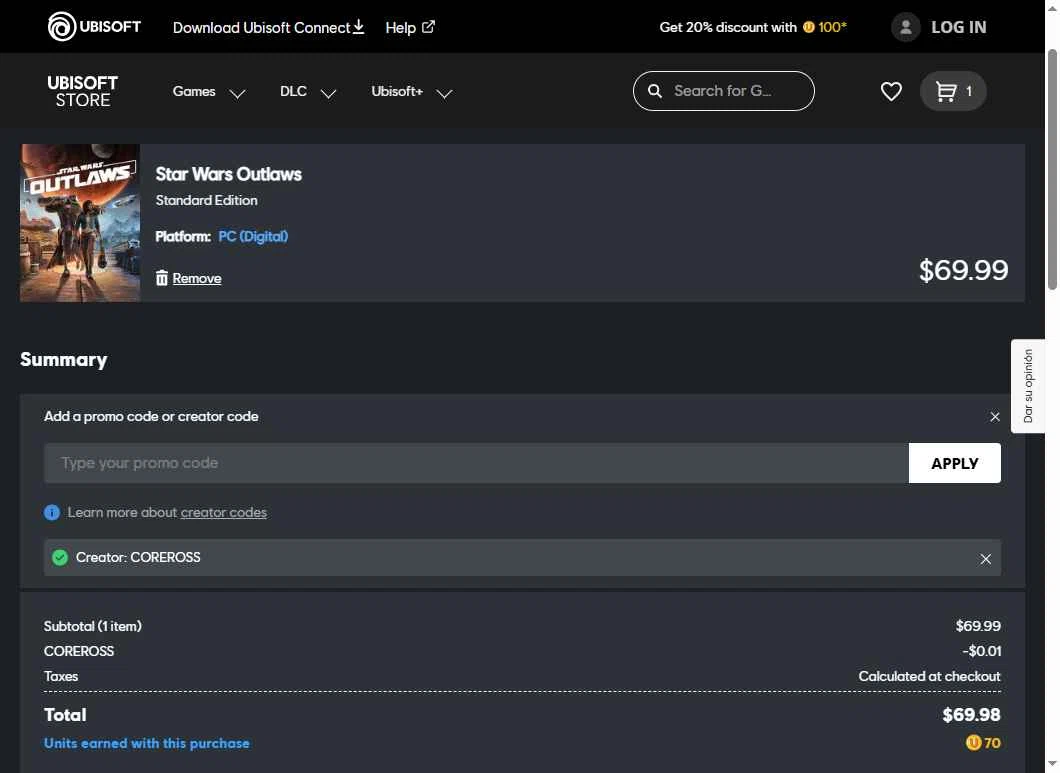Focus the Search for Games field
Image resolution: width=1060 pixels, height=773 pixels.
pyautogui.click(x=723, y=91)
